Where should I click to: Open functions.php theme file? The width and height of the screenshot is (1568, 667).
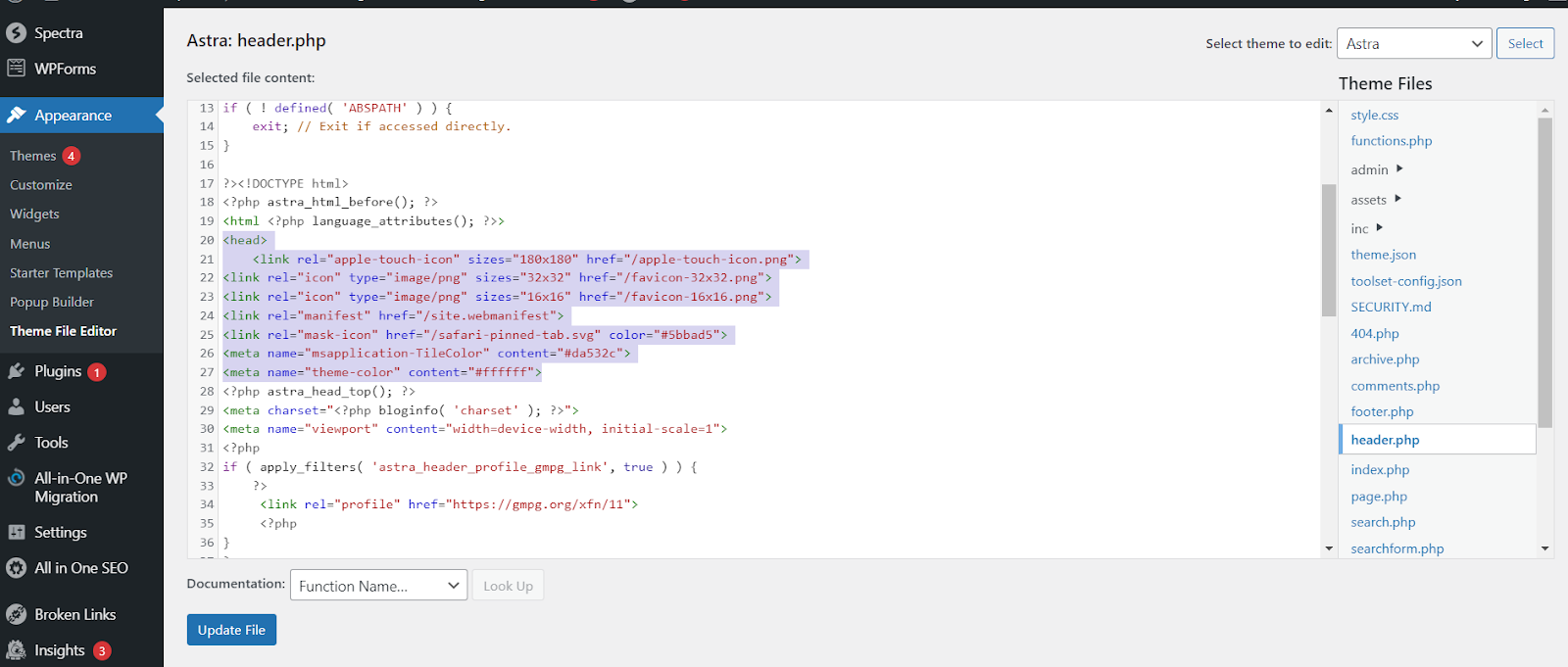pos(1391,141)
